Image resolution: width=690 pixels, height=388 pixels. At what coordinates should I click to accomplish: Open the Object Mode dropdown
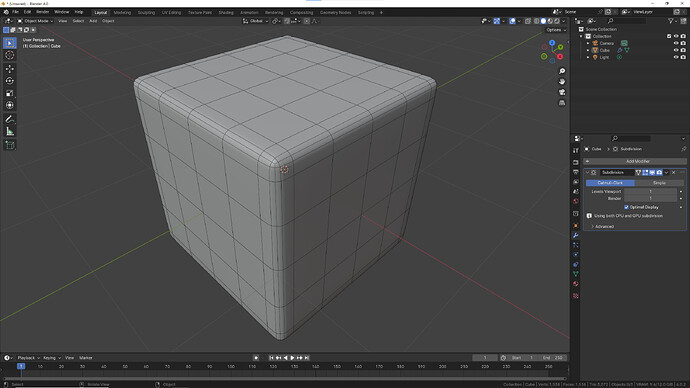pos(35,21)
